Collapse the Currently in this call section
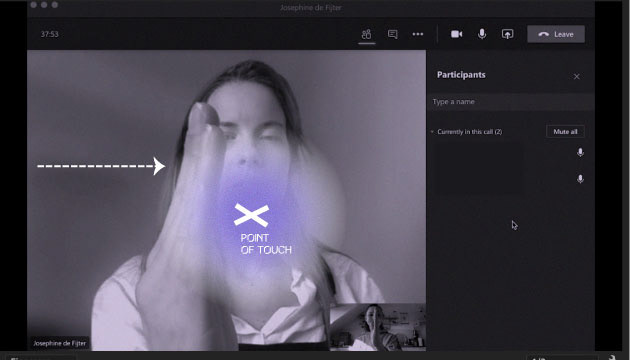This screenshot has width=640, height=360. click(x=432, y=132)
